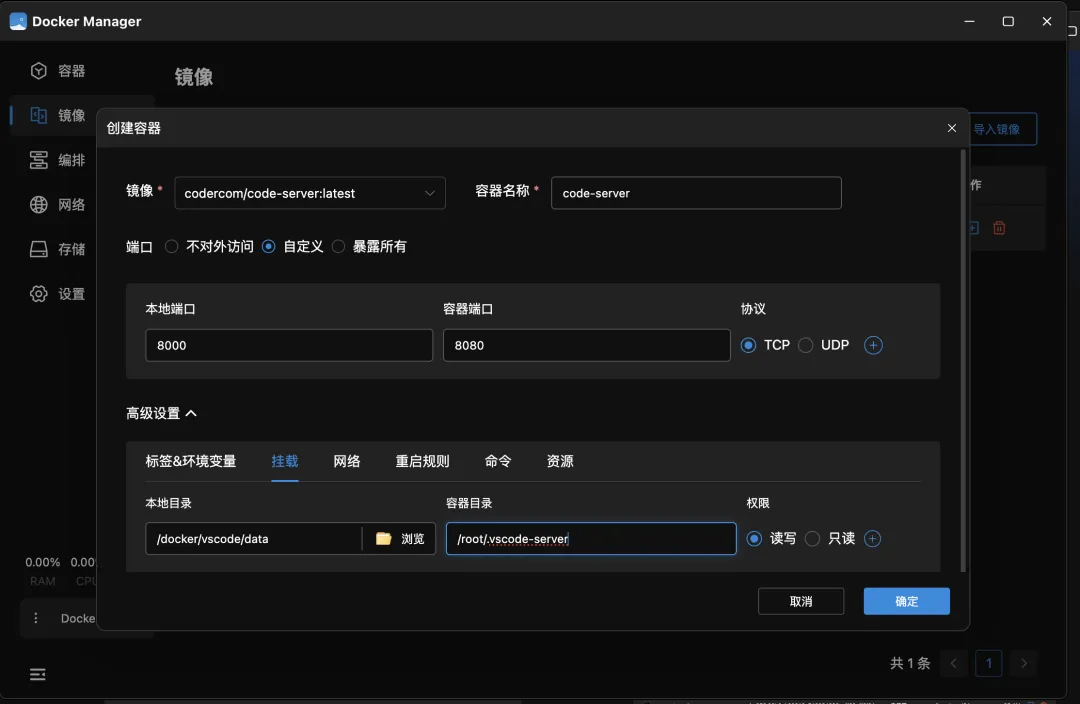Viewport: 1080px width, 704px height.
Task: Switch to 标签&环境变量 tab
Action: 191,462
